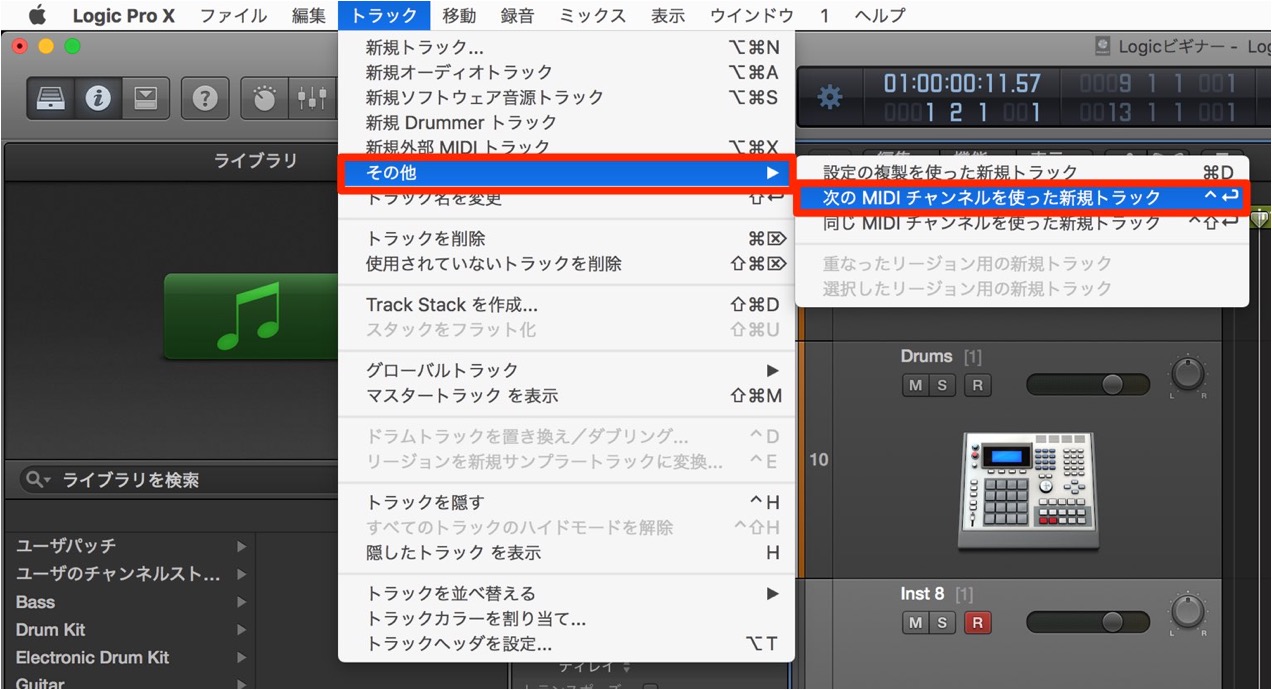The height and width of the screenshot is (690, 1272).
Task: Toggle the Inspector info button
Action: pos(98,97)
